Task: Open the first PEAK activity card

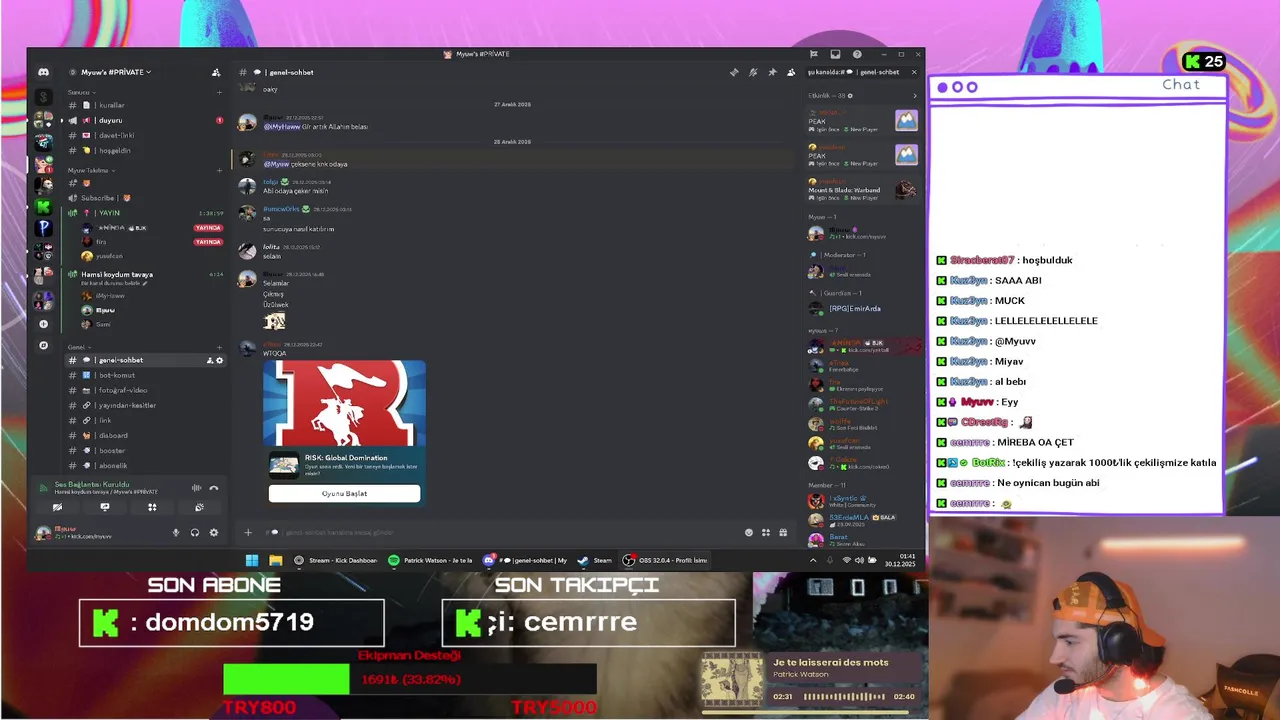Action: [863, 120]
